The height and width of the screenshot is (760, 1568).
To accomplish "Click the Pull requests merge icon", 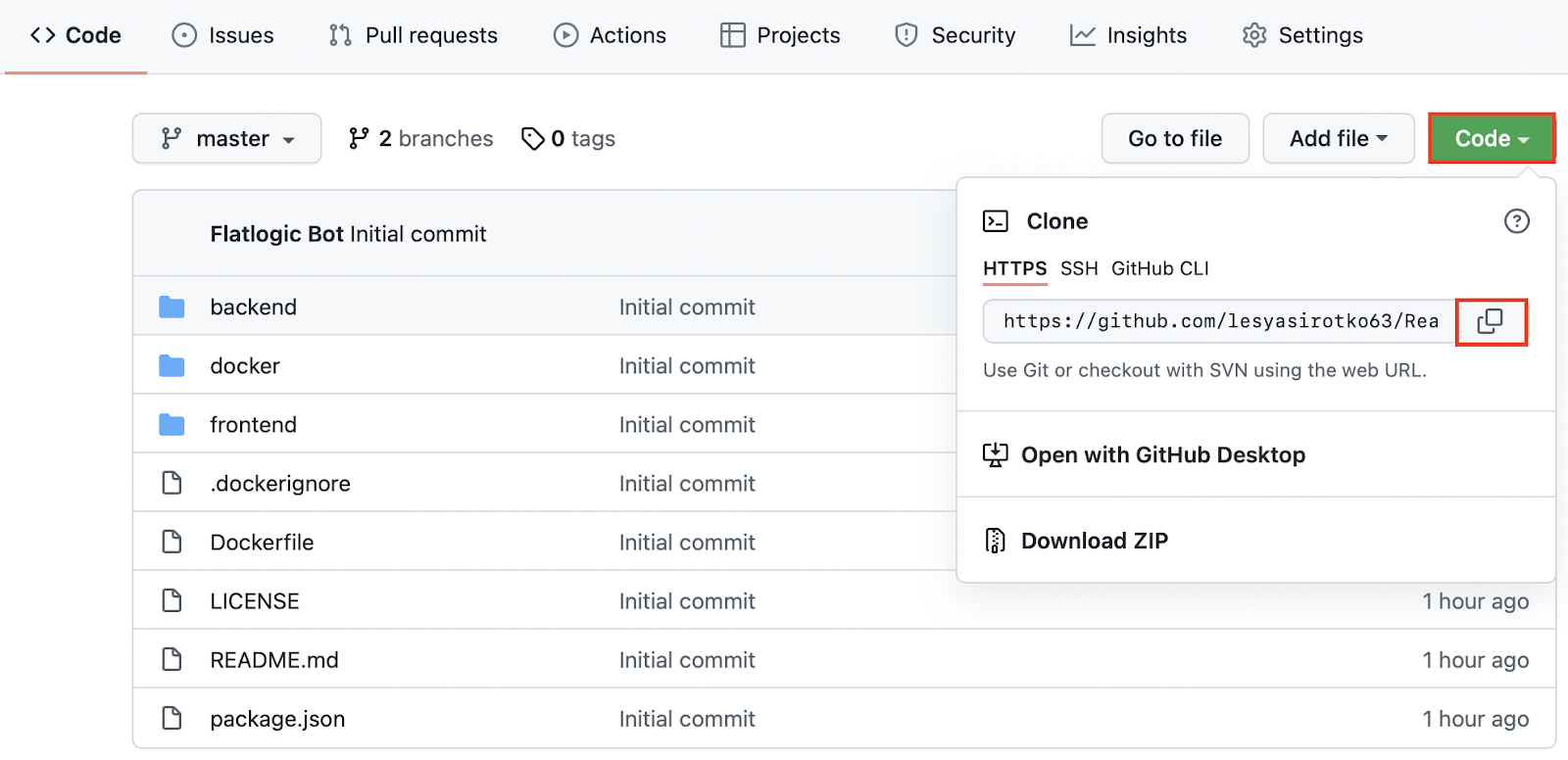I will (x=340, y=35).
